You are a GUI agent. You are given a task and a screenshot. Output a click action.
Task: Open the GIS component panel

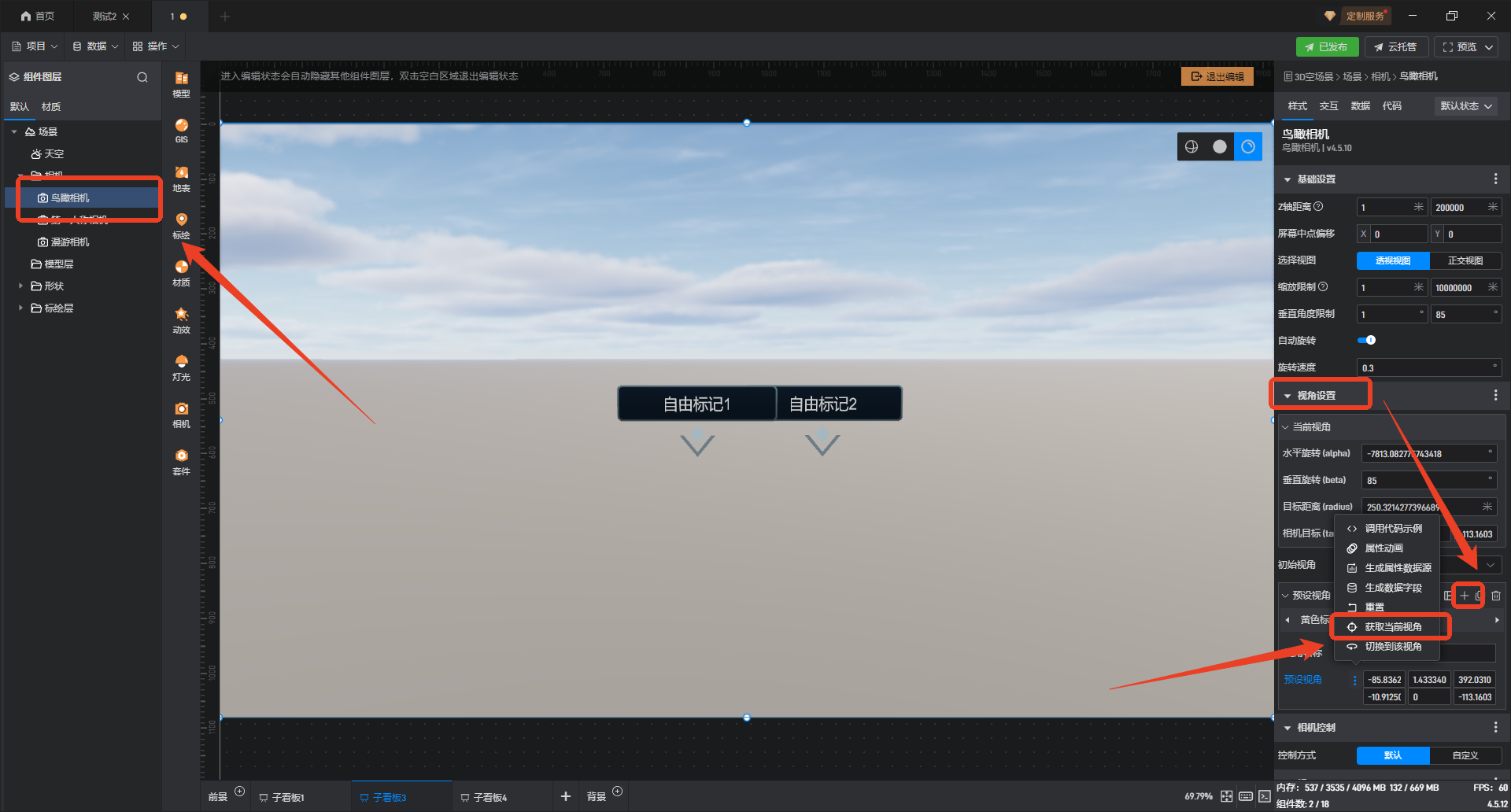click(181, 130)
